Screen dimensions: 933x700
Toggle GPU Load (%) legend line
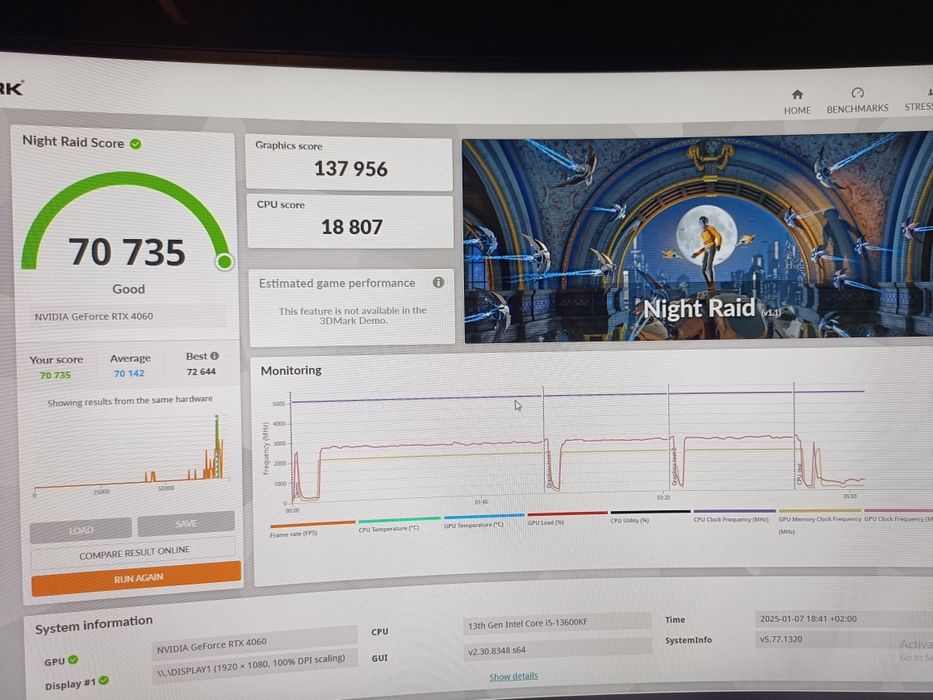[568, 513]
